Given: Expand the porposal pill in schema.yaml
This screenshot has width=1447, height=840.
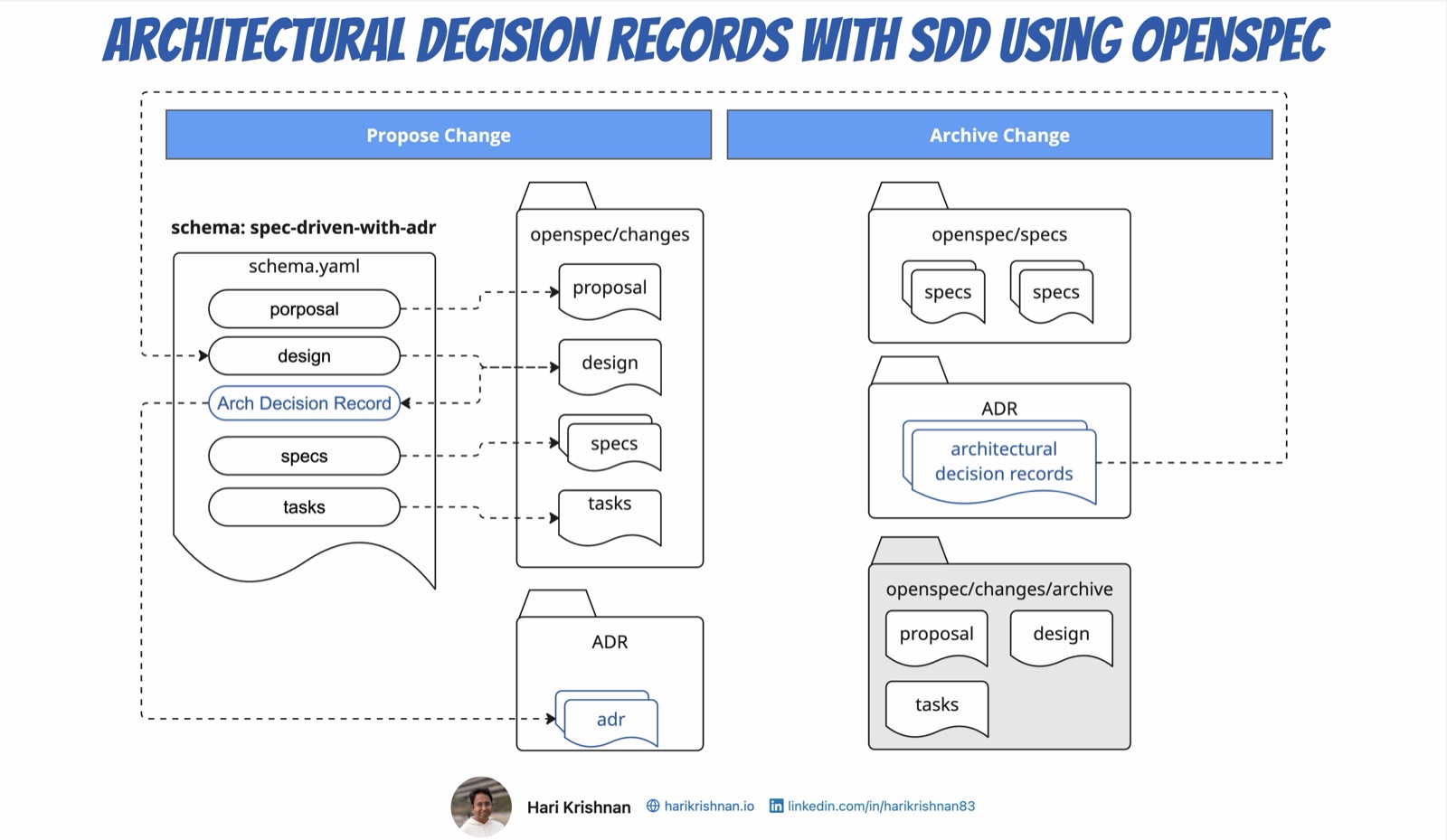Looking at the screenshot, I should pos(303,308).
